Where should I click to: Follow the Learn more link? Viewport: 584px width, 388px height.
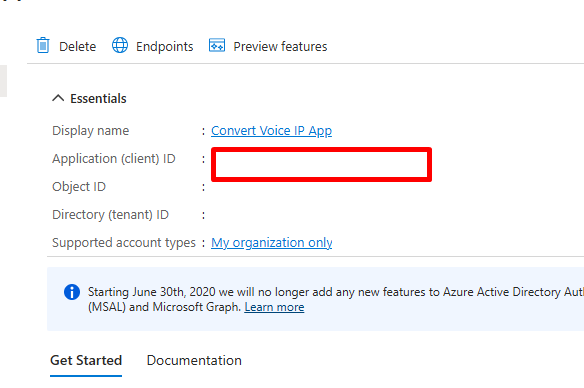[274, 307]
